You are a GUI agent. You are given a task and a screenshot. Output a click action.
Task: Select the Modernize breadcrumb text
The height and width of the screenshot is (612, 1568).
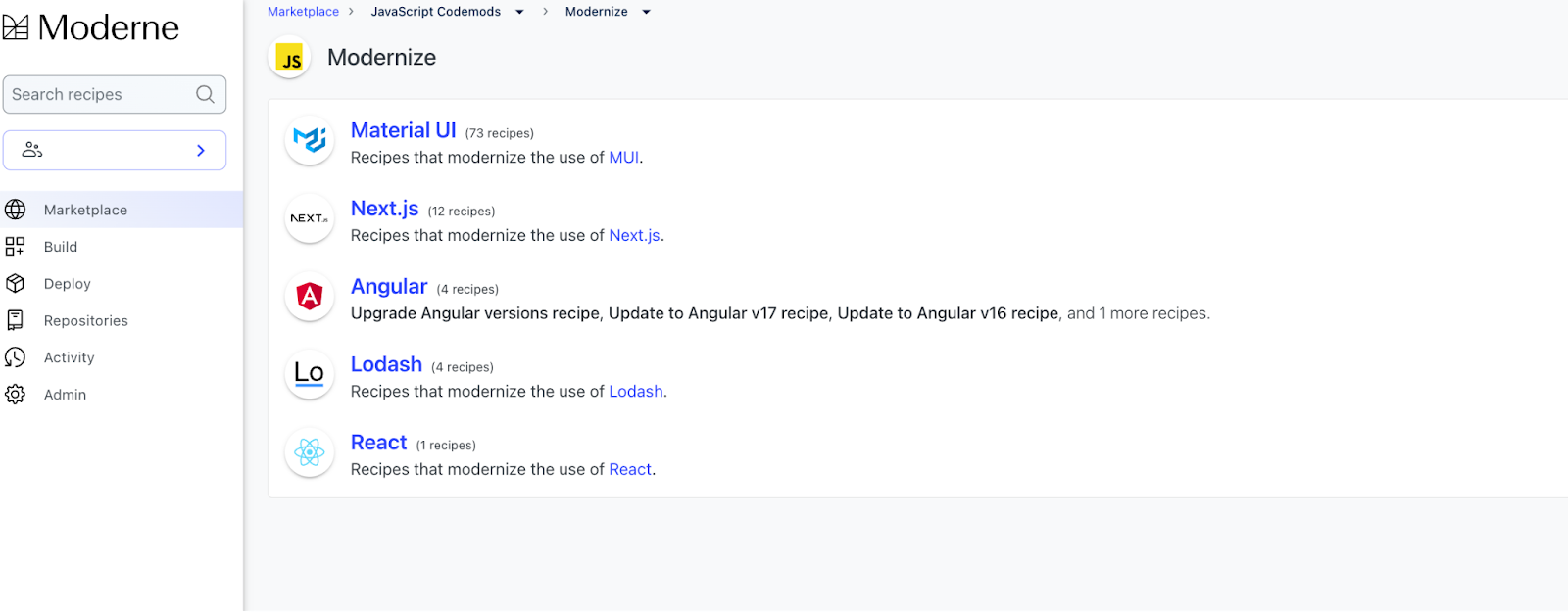pos(596,12)
